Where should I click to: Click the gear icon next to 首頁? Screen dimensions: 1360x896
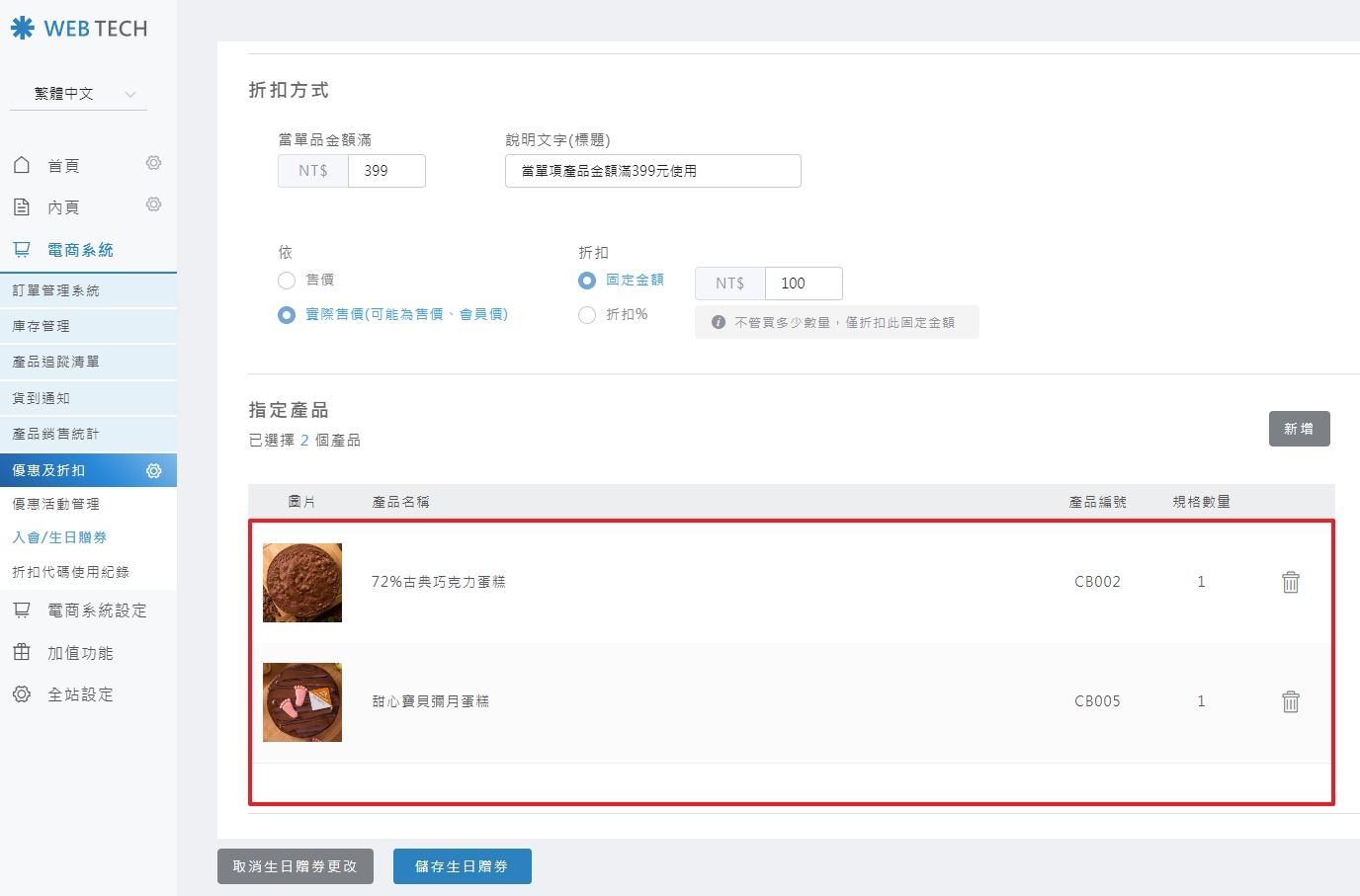click(153, 163)
